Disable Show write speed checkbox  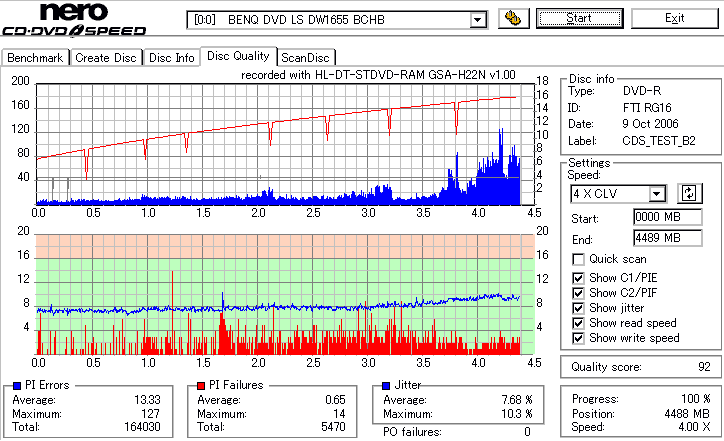[x=578, y=338]
